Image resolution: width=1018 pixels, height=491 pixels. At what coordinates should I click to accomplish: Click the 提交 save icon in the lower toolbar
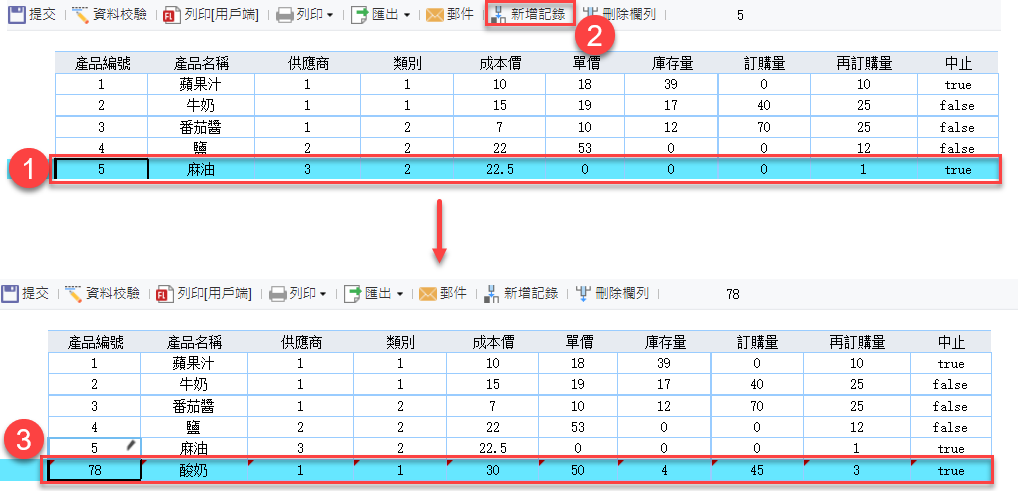[x=9, y=294]
